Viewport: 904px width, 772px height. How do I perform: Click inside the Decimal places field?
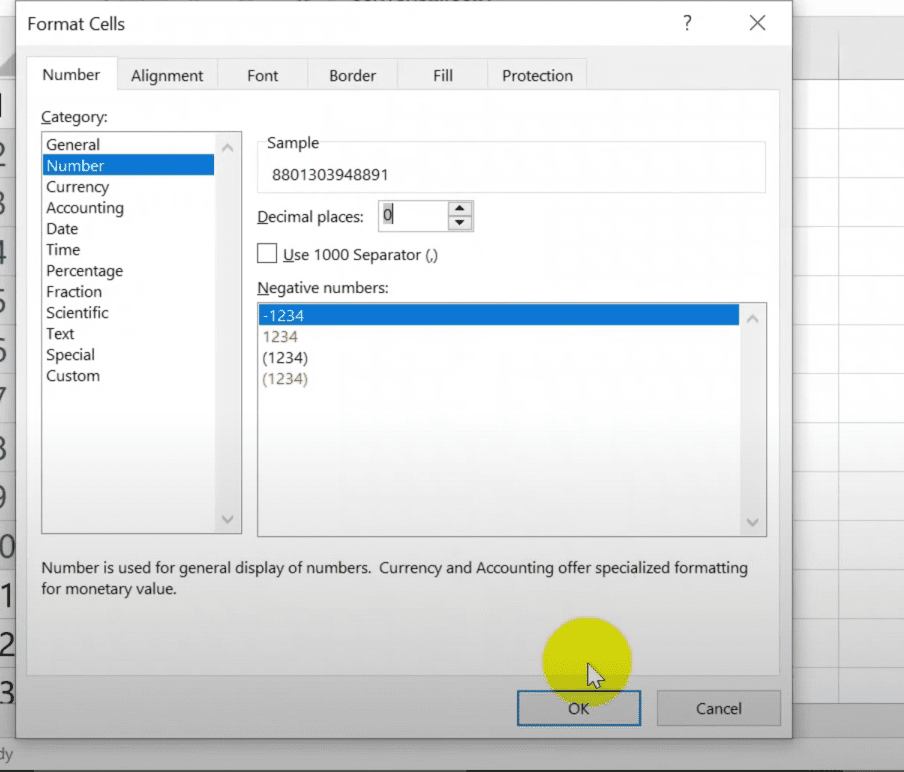point(410,216)
